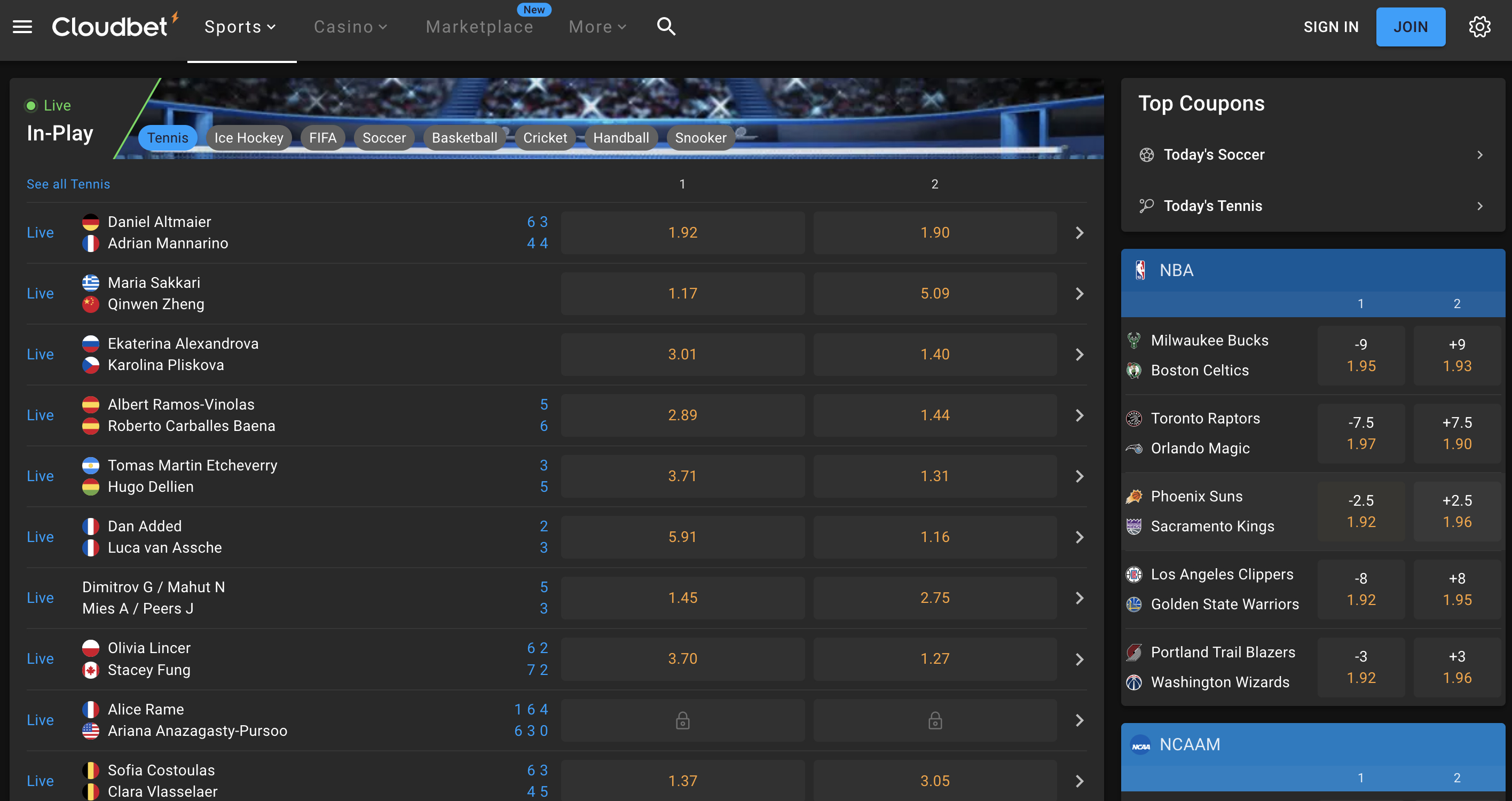Bet on Mies A / Peers J at 2.75
This screenshot has height=801, width=1512.
point(935,598)
